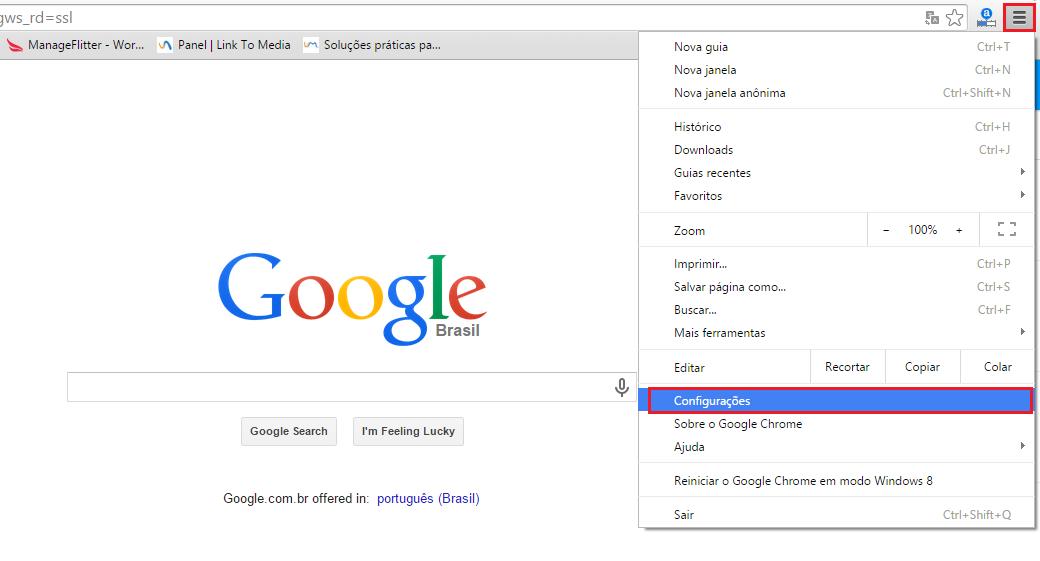Open Nova janela anônima
The height and width of the screenshot is (561, 1040).
point(730,93)
